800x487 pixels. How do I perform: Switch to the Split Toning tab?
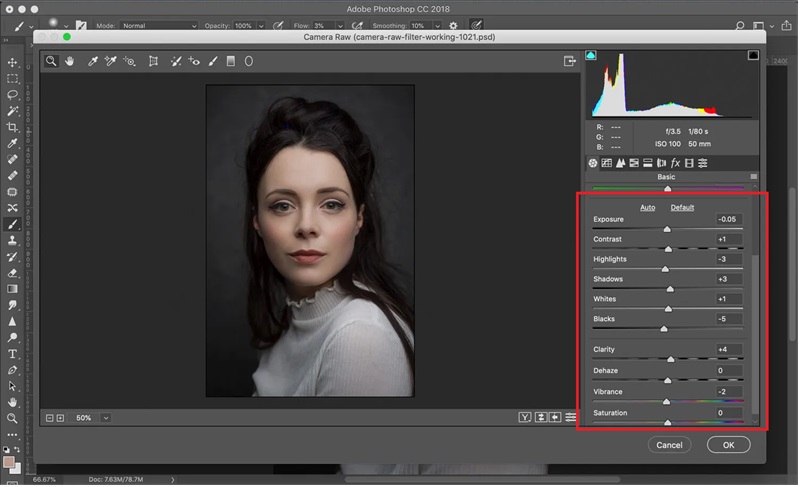pos(647,163)
